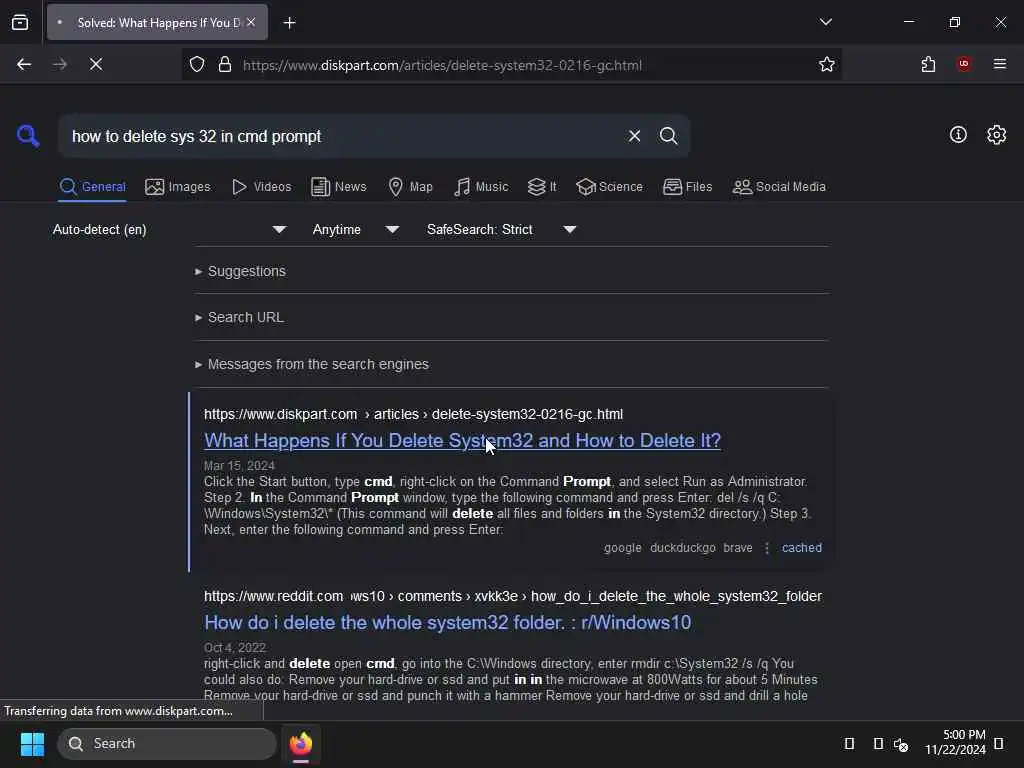Open the cached link of diskpart result
The height and width of the screenshot is (768, 1024).
[802, 548]
